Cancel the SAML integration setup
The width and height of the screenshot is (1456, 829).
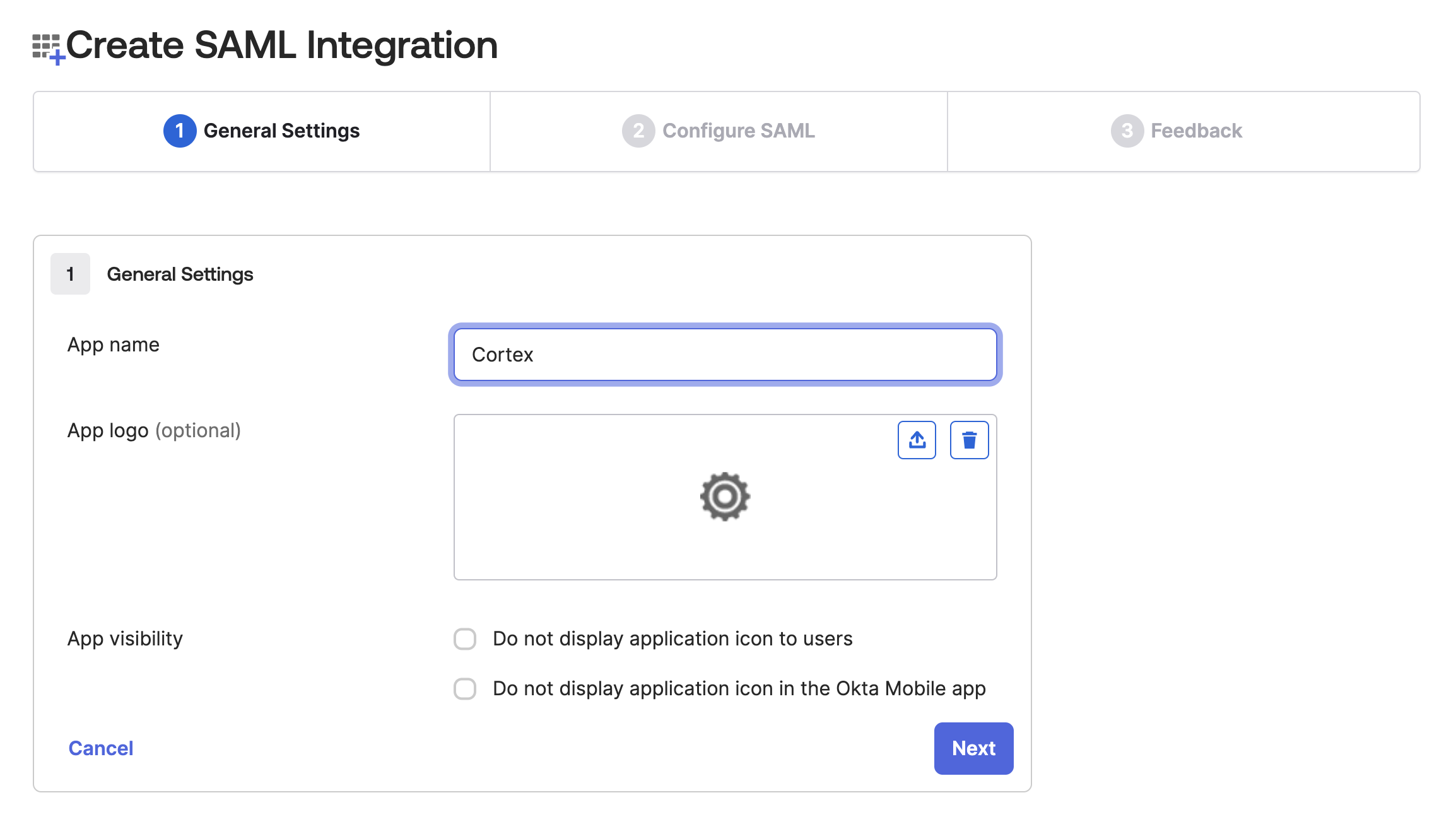(x=101, y=748)
